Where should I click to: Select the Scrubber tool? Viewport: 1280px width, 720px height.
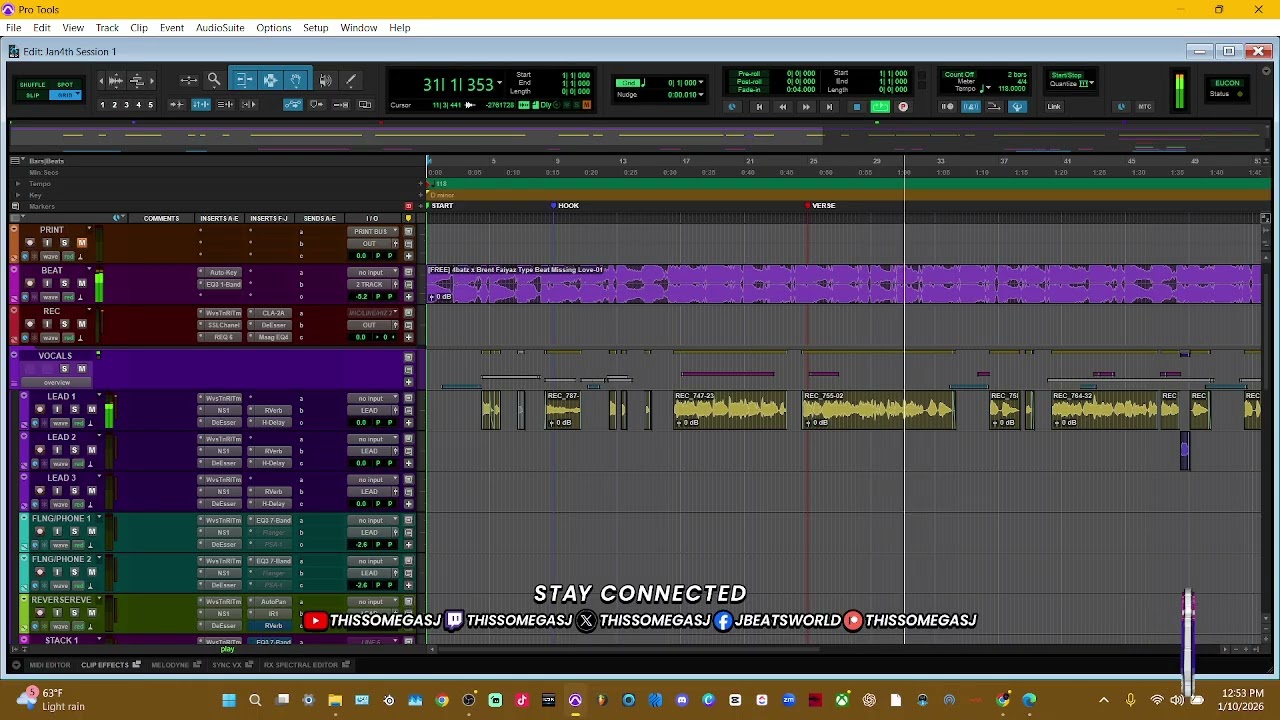tap(325, 80)
